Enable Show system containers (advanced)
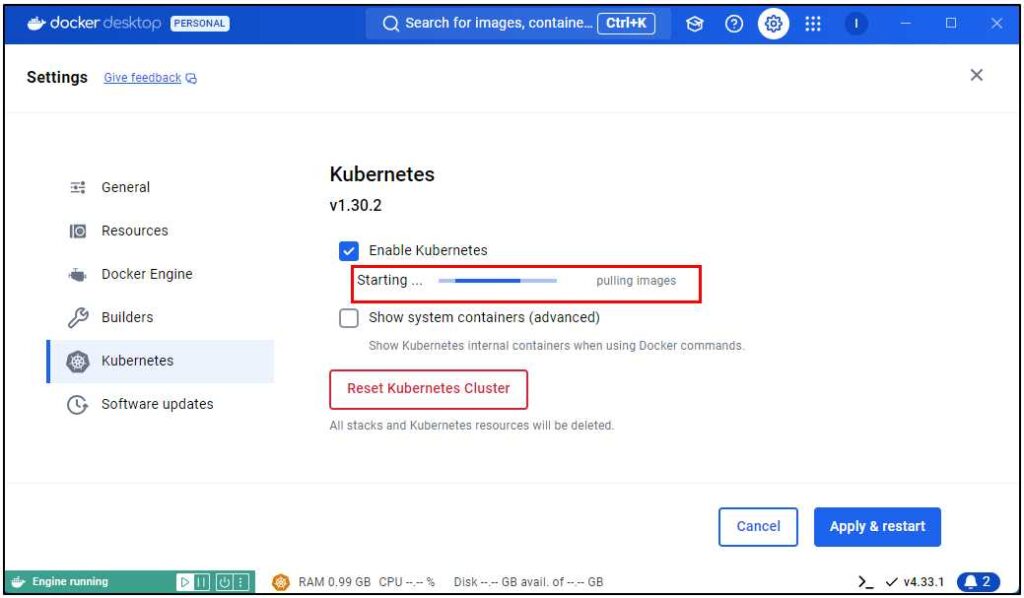Viewport: 1024px width, 598px height. (x=349, y=318)
